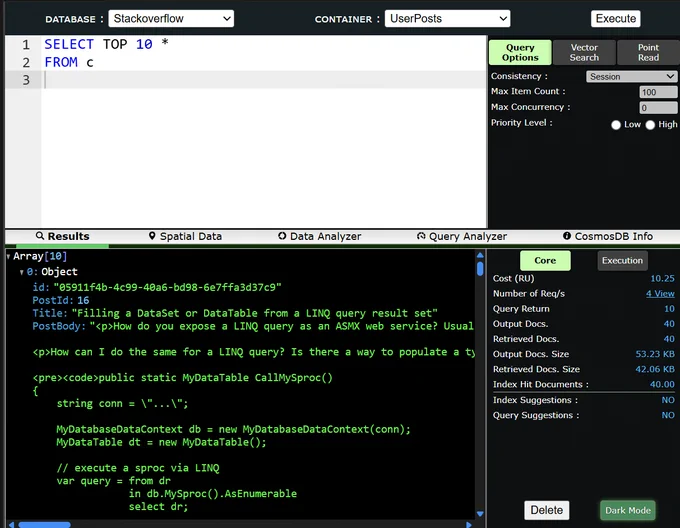The image size is (680, 528).
Task: Click Index Hit Documents value 40.00
Action: click(x=662, y=385)
